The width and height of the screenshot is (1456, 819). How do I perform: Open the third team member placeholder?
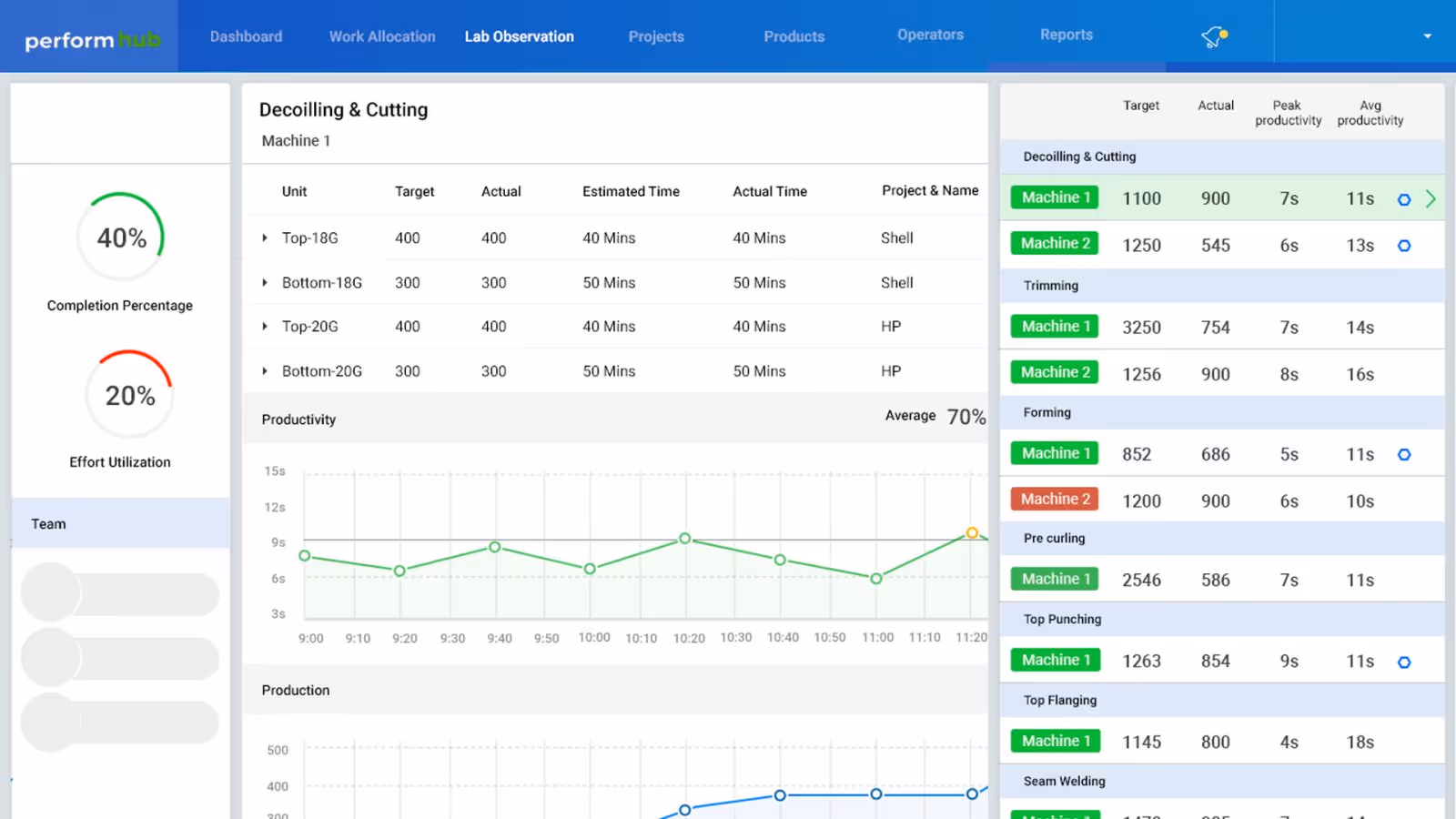[120, 722]
